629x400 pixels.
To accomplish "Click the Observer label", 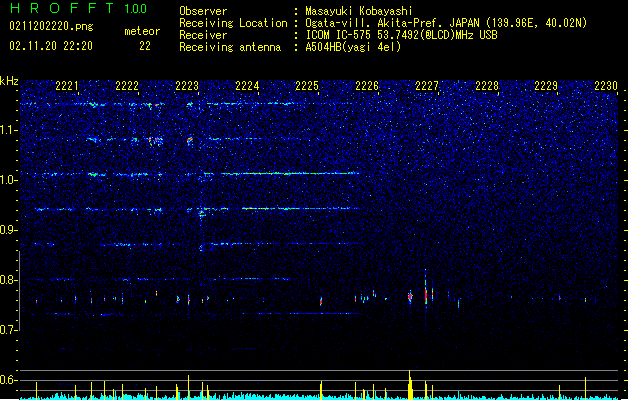I will [203, 11].
